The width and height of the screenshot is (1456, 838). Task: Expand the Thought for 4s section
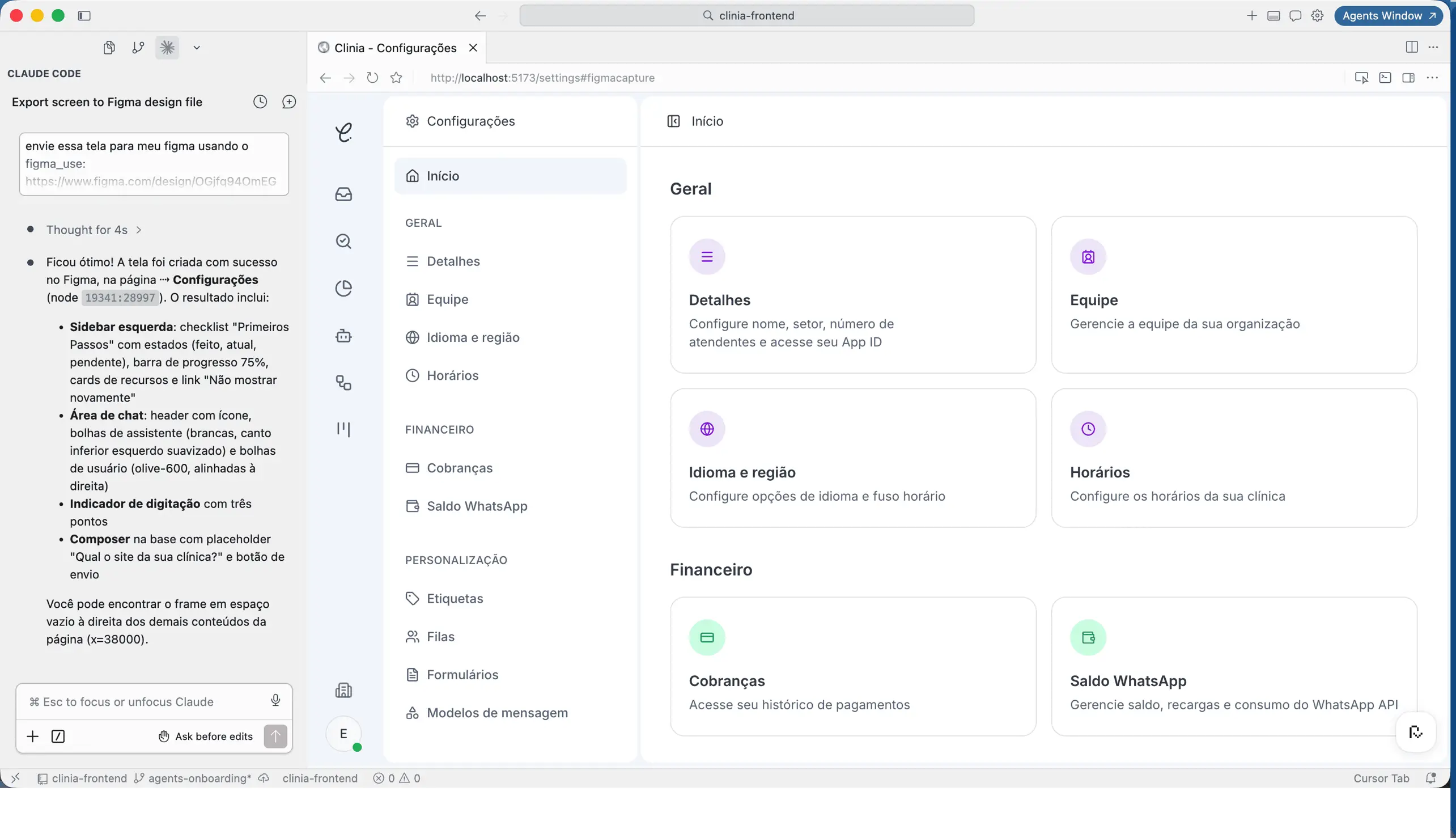pos(94,230)
